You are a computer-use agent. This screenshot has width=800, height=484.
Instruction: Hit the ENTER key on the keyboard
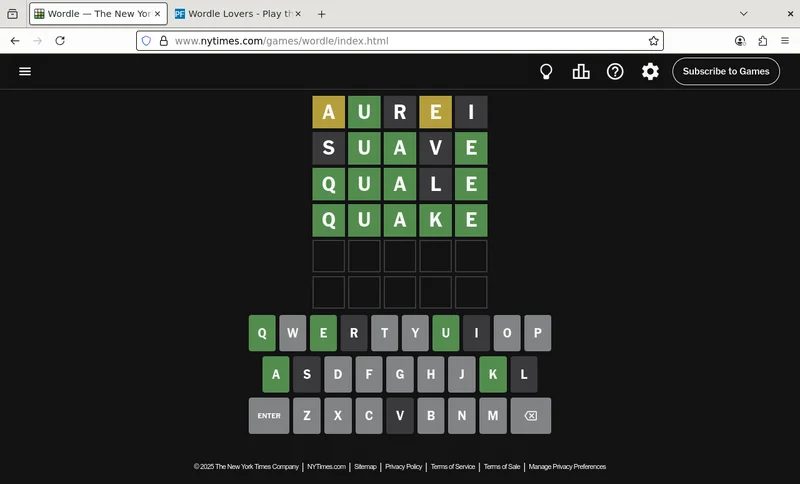coord(269,416)
